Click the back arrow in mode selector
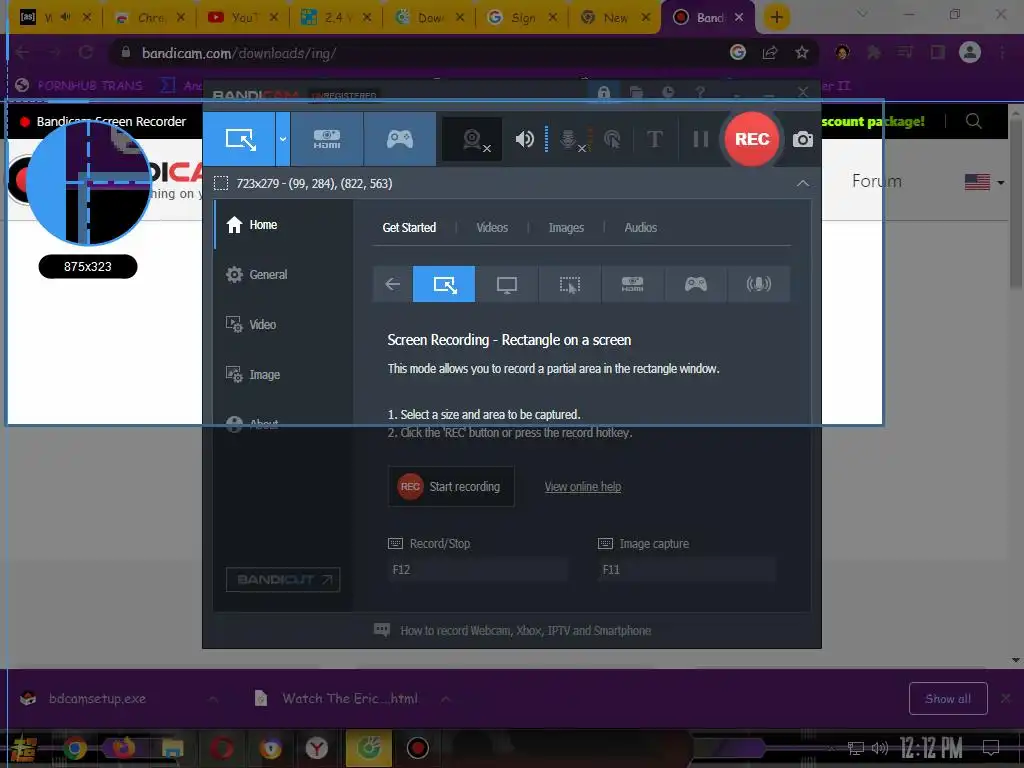Viewport: 1024px width, 768px height. 392,284
